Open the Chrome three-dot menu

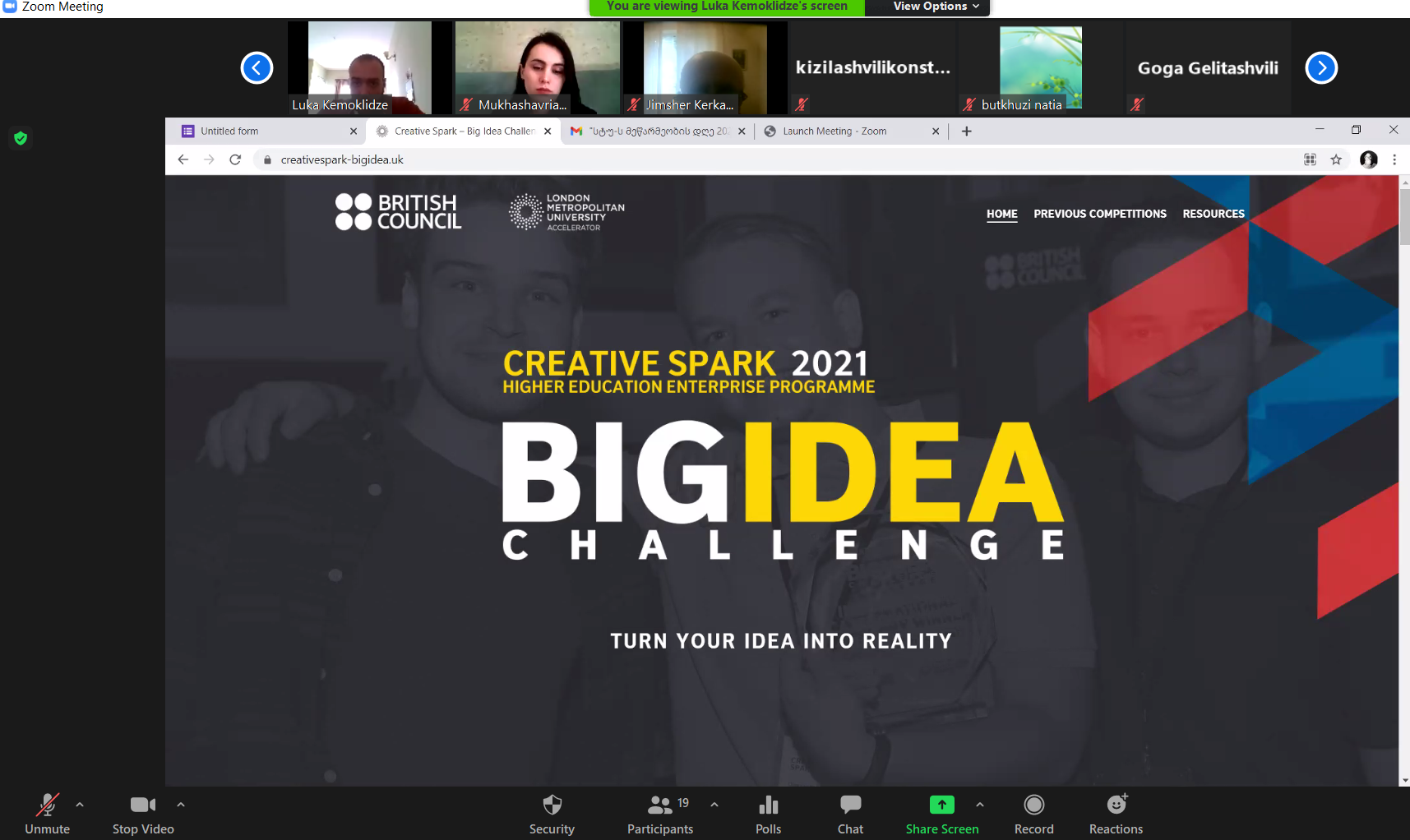point(1394,159)
